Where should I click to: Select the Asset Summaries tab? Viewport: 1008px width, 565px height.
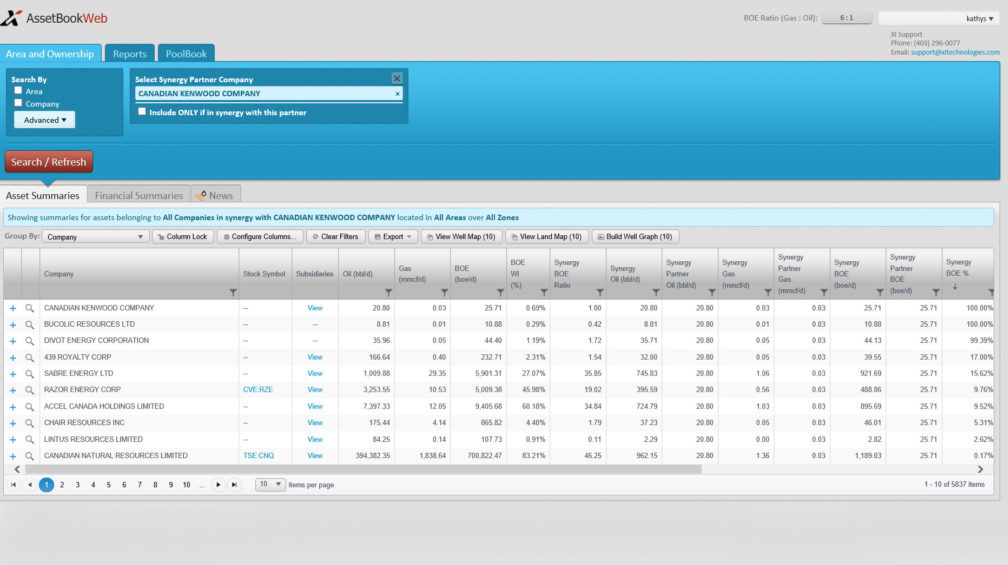(x=42, y=195)
